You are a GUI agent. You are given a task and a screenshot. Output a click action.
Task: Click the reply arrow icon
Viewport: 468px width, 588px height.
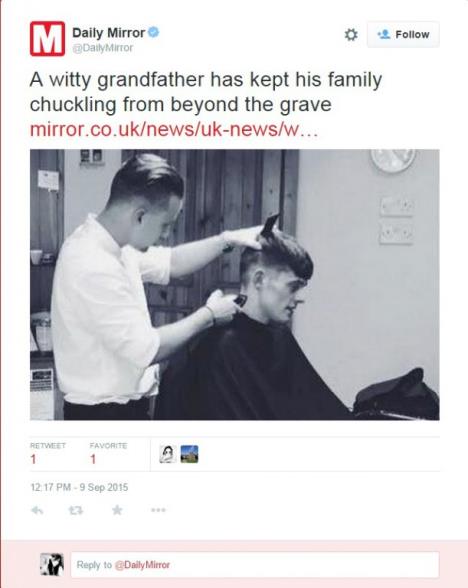pyautogui.click(x=37, y=510)
